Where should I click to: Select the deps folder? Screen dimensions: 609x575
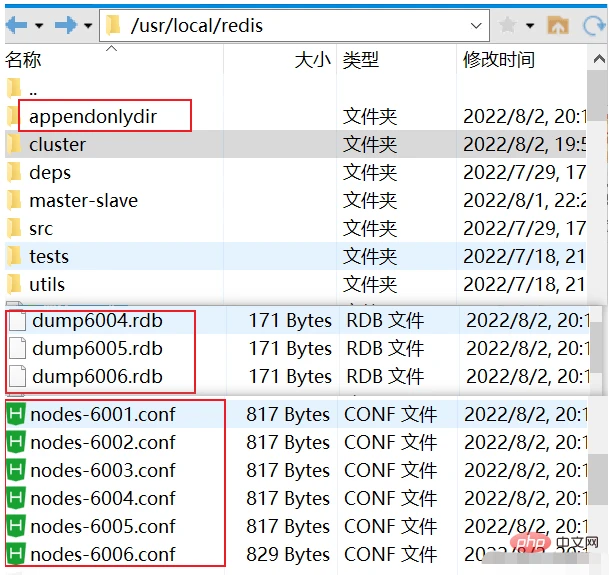[50, 172]
